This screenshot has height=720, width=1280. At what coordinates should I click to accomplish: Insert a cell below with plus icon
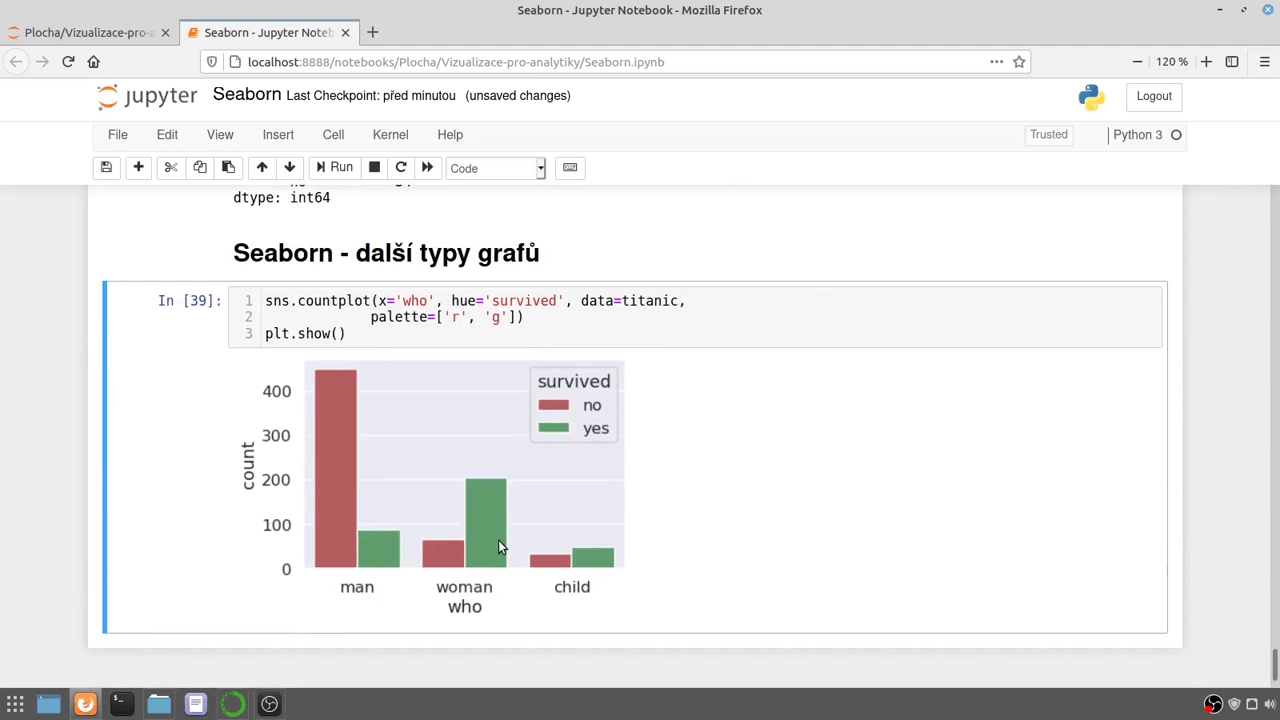point(138,168)
